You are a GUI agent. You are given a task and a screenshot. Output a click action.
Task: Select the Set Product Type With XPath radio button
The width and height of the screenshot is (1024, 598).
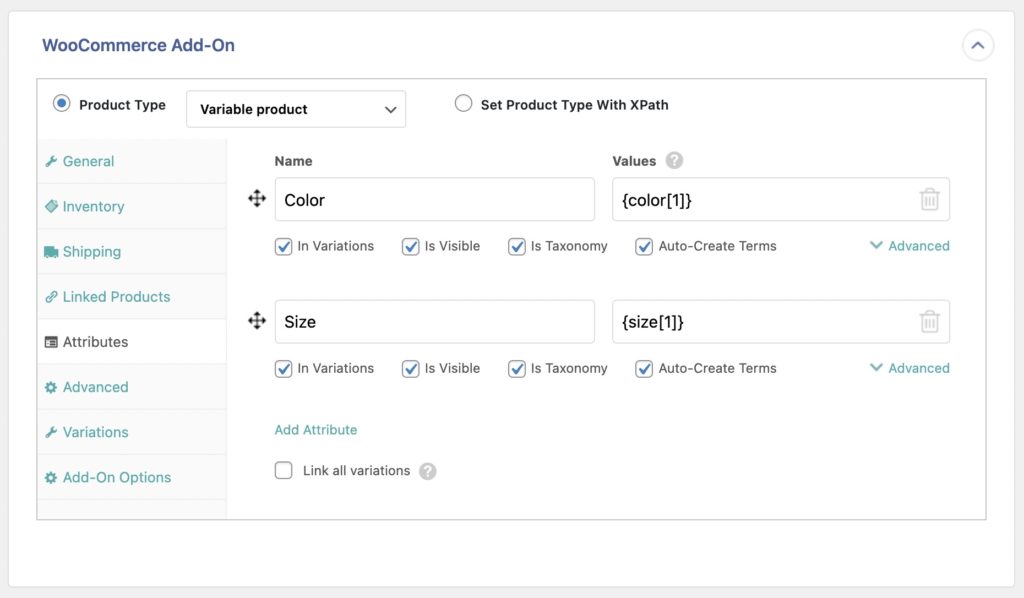[463, 103]
